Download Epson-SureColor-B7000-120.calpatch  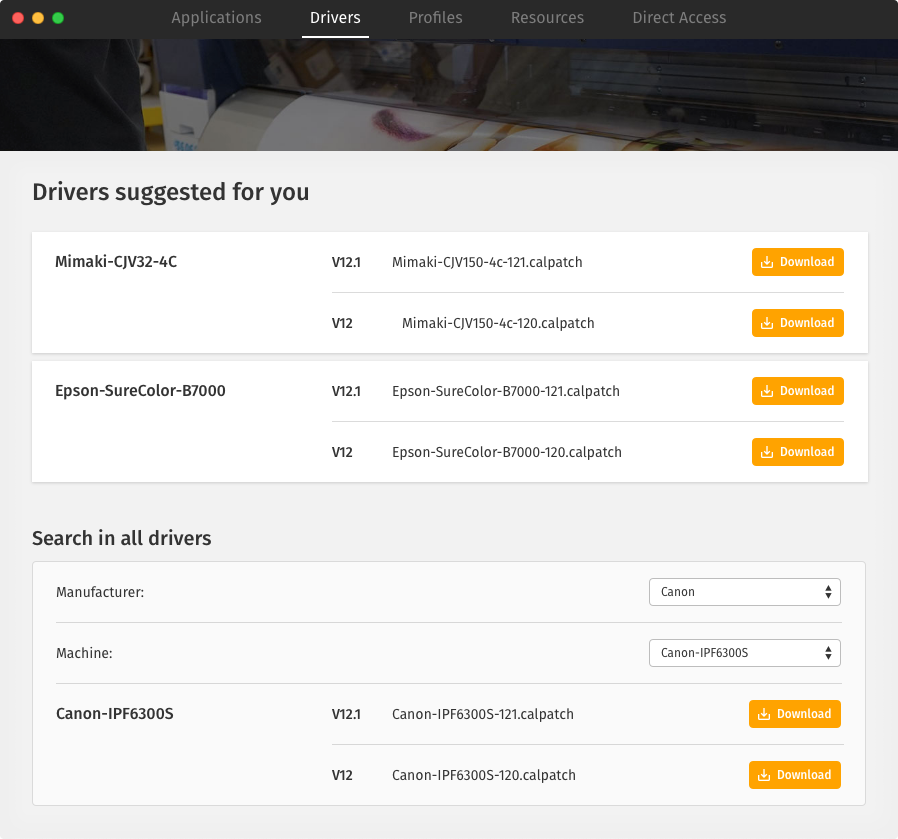(797, 452)
